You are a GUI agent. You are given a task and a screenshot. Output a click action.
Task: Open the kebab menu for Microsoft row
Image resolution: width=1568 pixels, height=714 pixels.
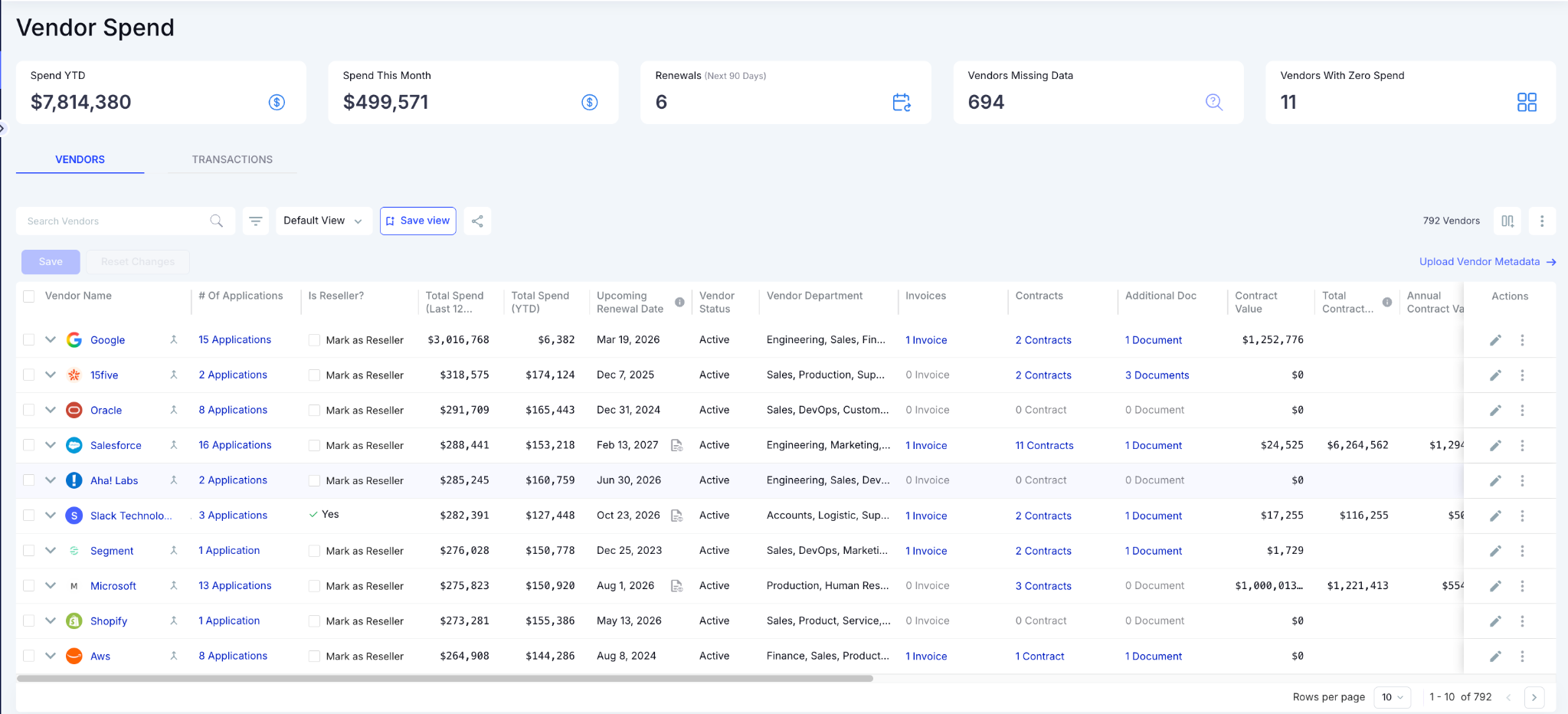point(1522,586)
